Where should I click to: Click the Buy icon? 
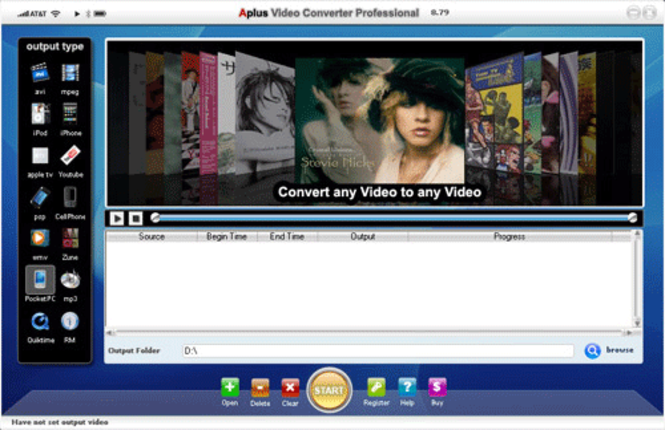(437, 387)
